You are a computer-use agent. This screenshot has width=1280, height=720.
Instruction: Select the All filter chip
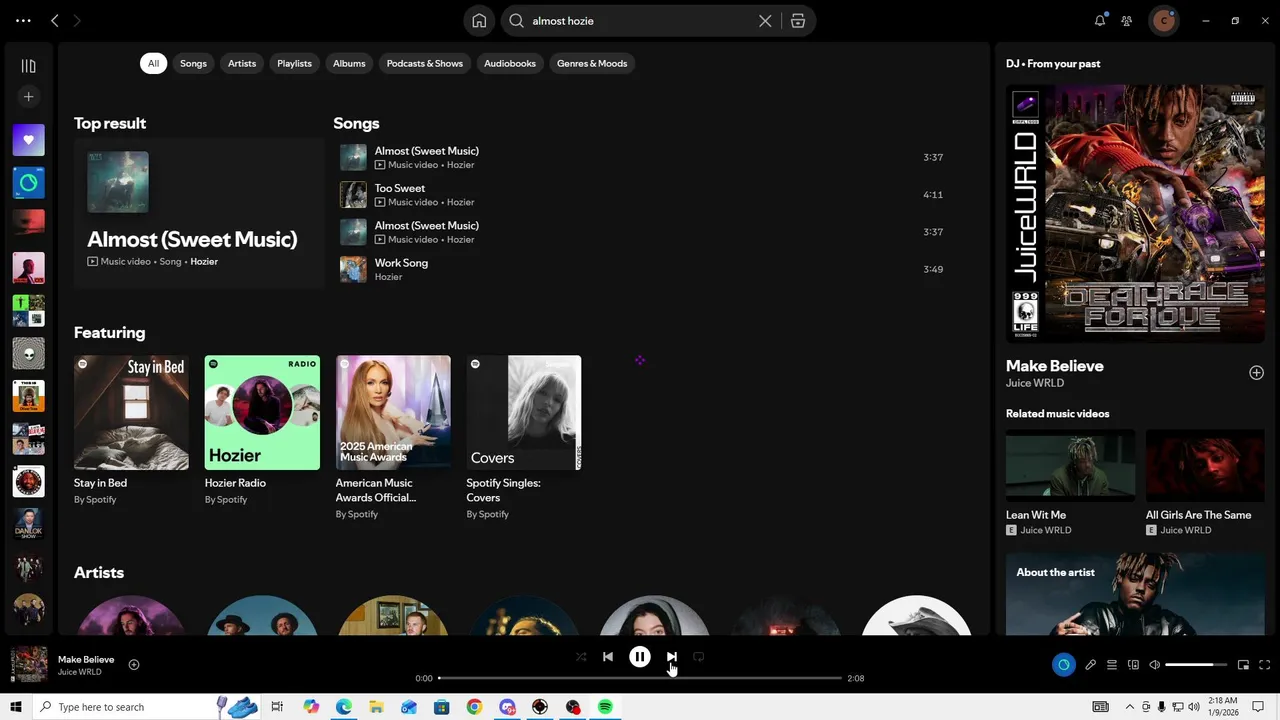(x=153, y=63)
